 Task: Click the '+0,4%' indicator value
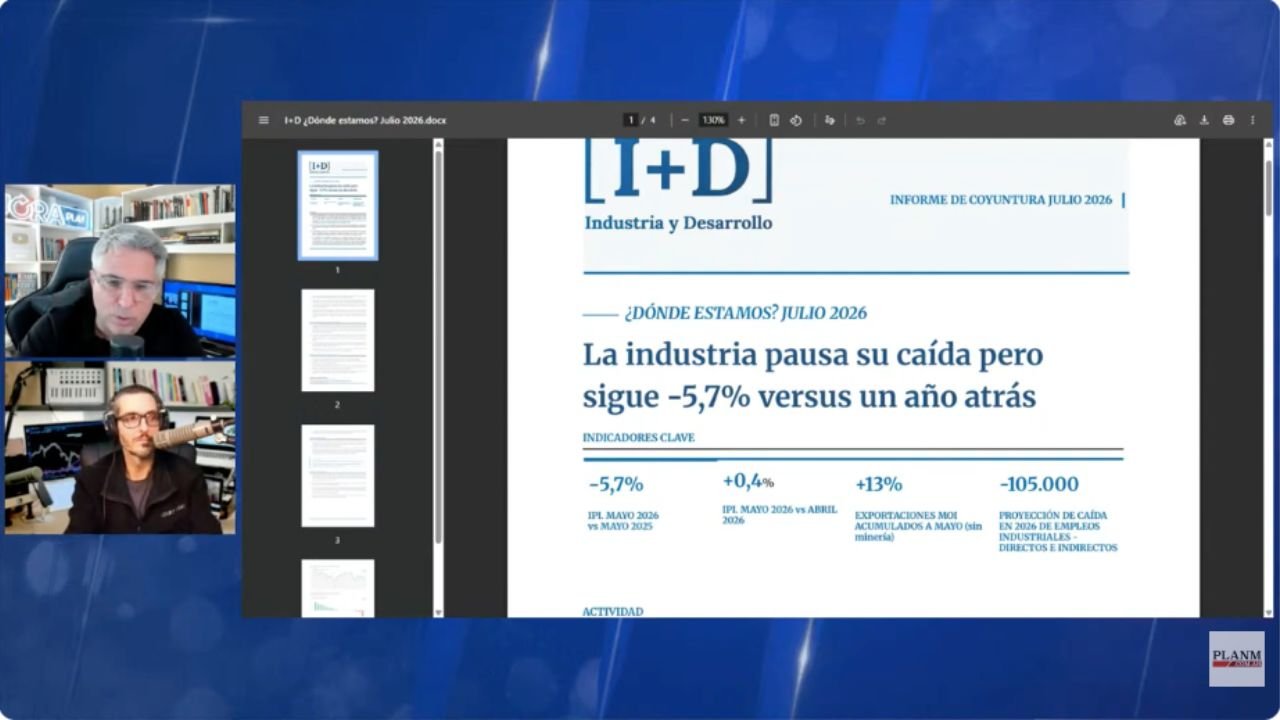coord(748,481)
